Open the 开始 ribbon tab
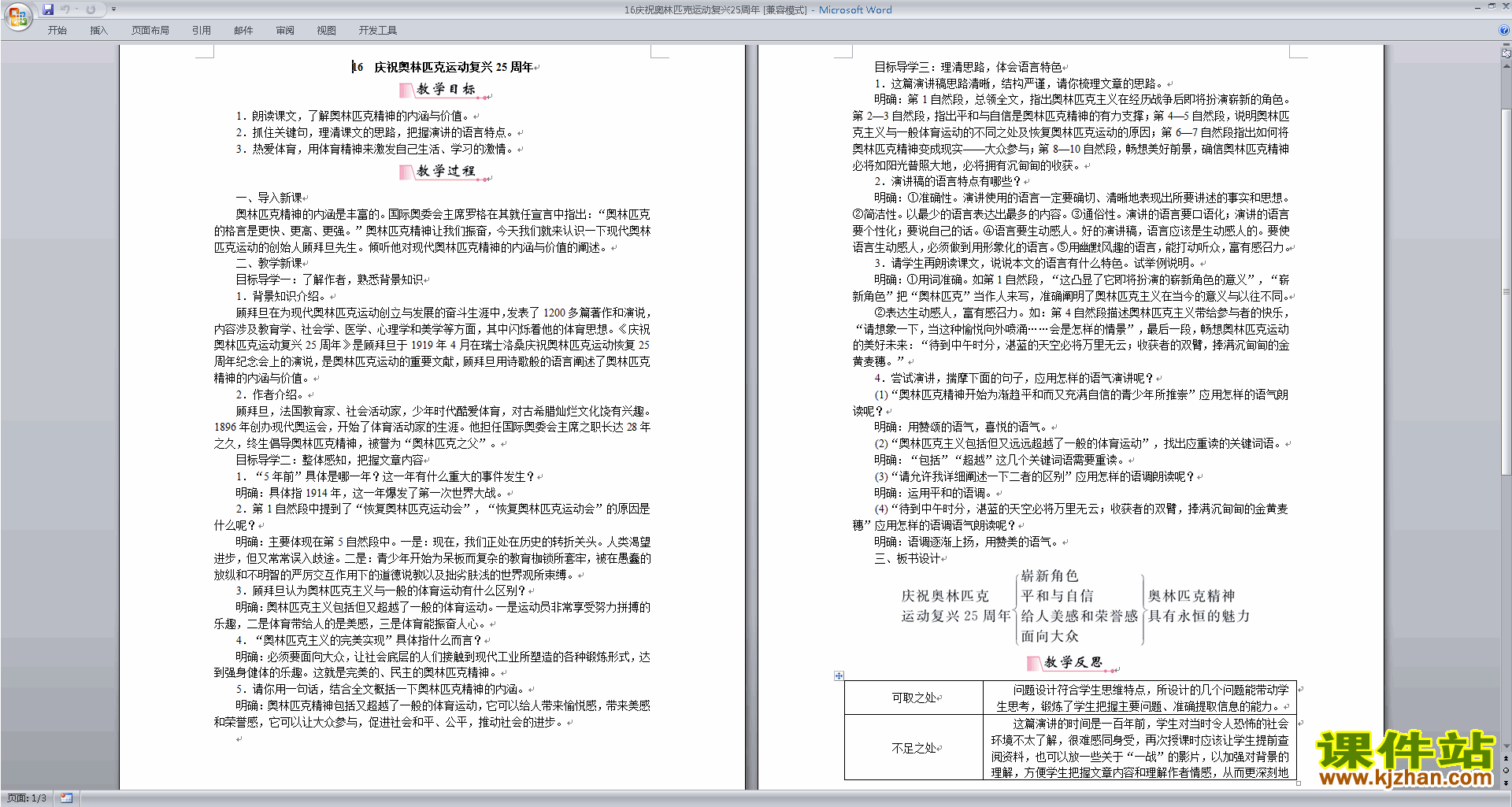Image resolution: width=1512 pixels, height=807 pixels. click(x=57, y=30)
